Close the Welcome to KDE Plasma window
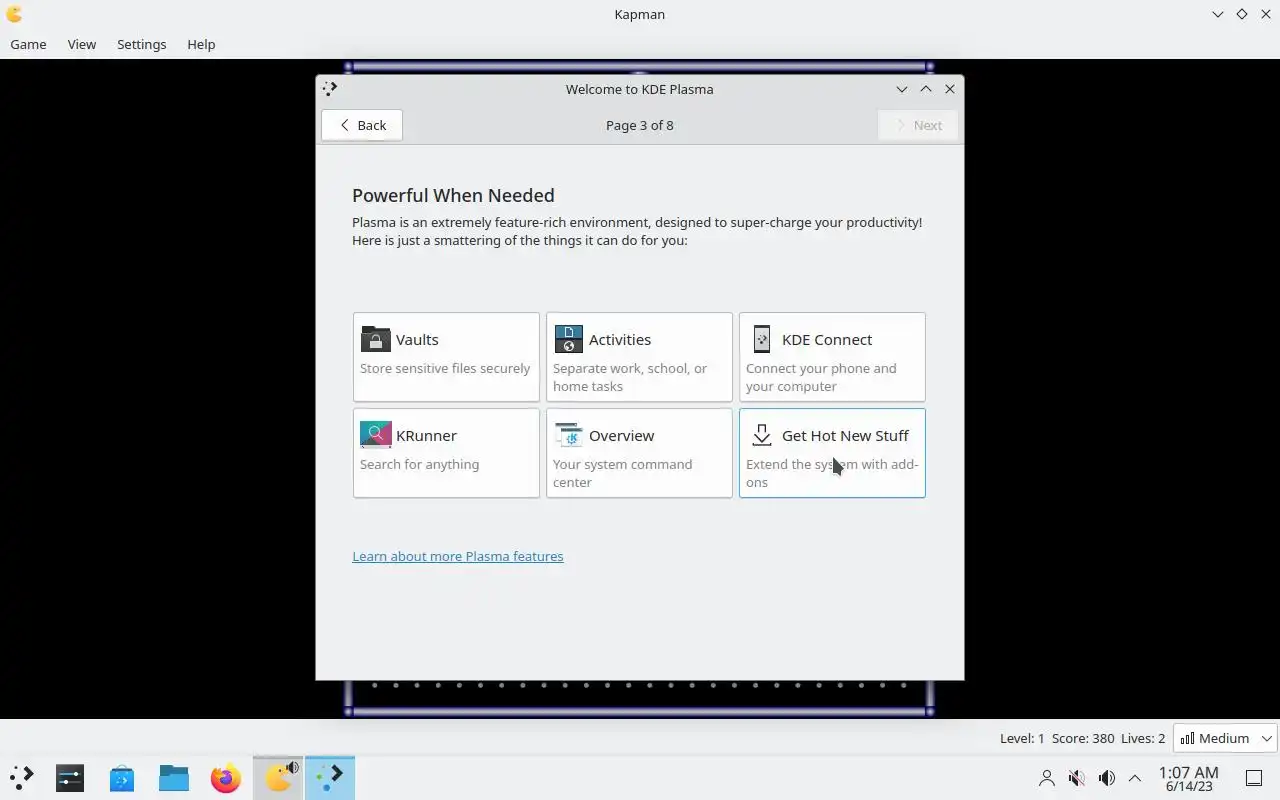 click(x=950, y=89)
